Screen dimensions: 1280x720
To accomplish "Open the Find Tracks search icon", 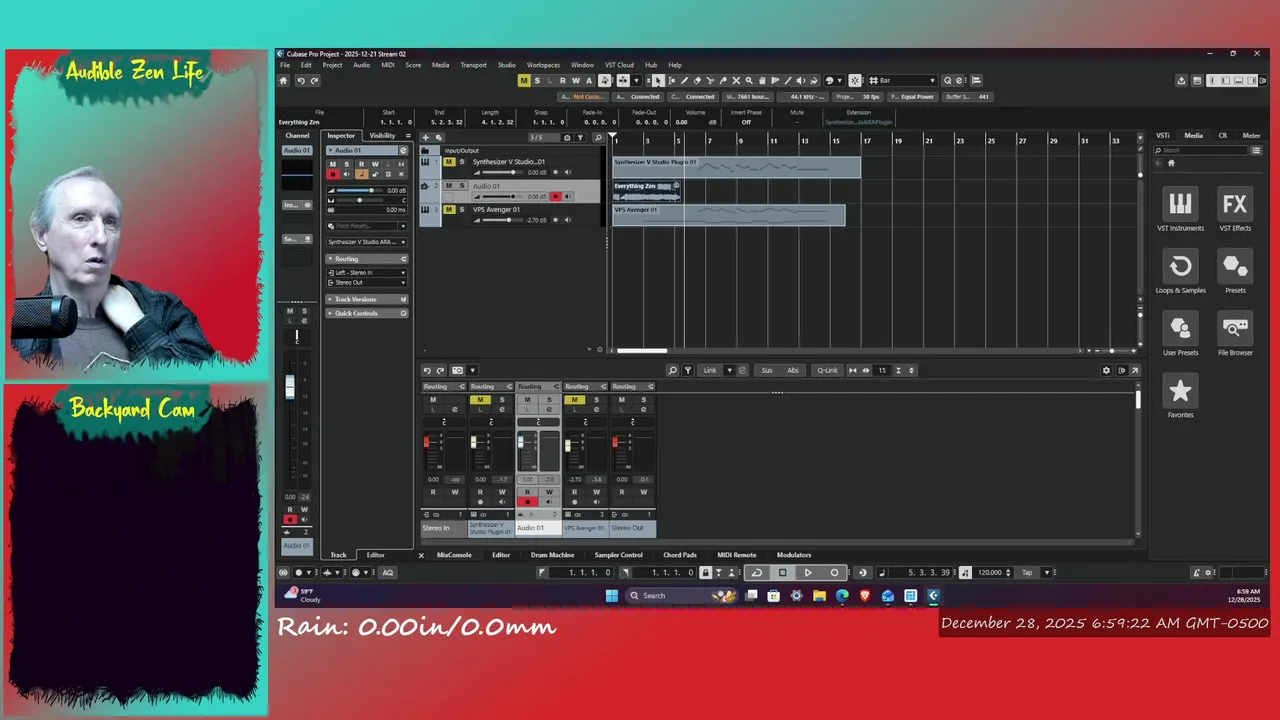I will coord(598,137).
